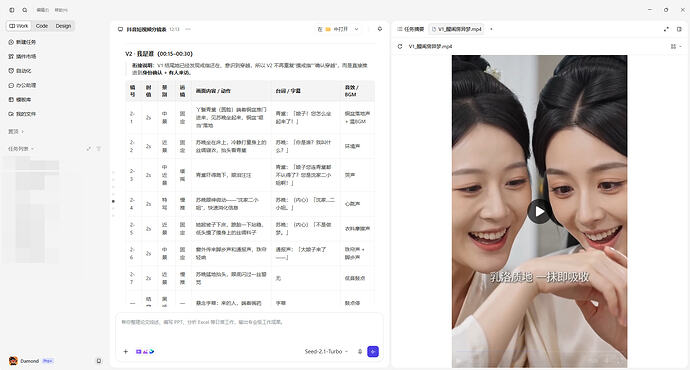
Task: Click the chat title icon beside 抖音短视频分镜表
Action: (x=121, y=29)
